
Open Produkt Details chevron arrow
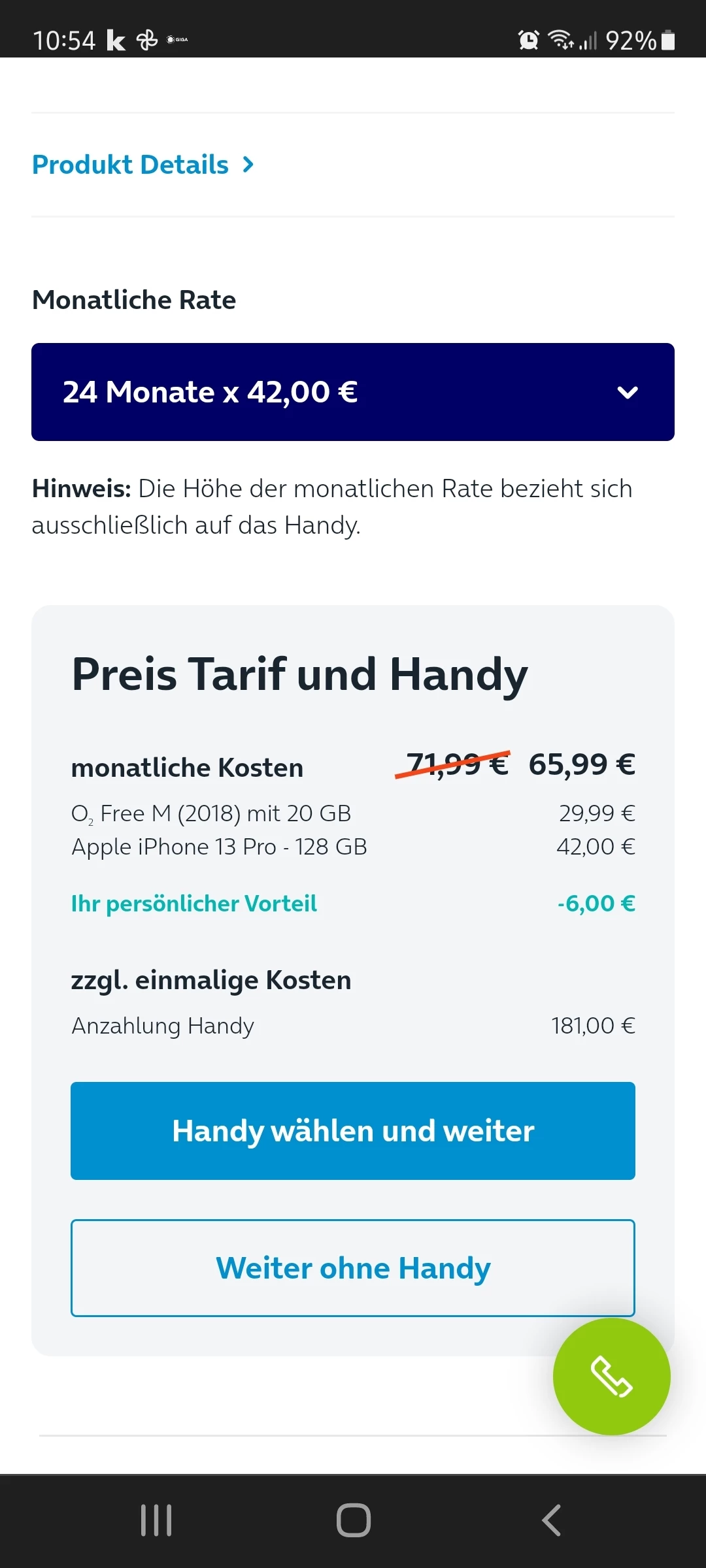(248, 165)
